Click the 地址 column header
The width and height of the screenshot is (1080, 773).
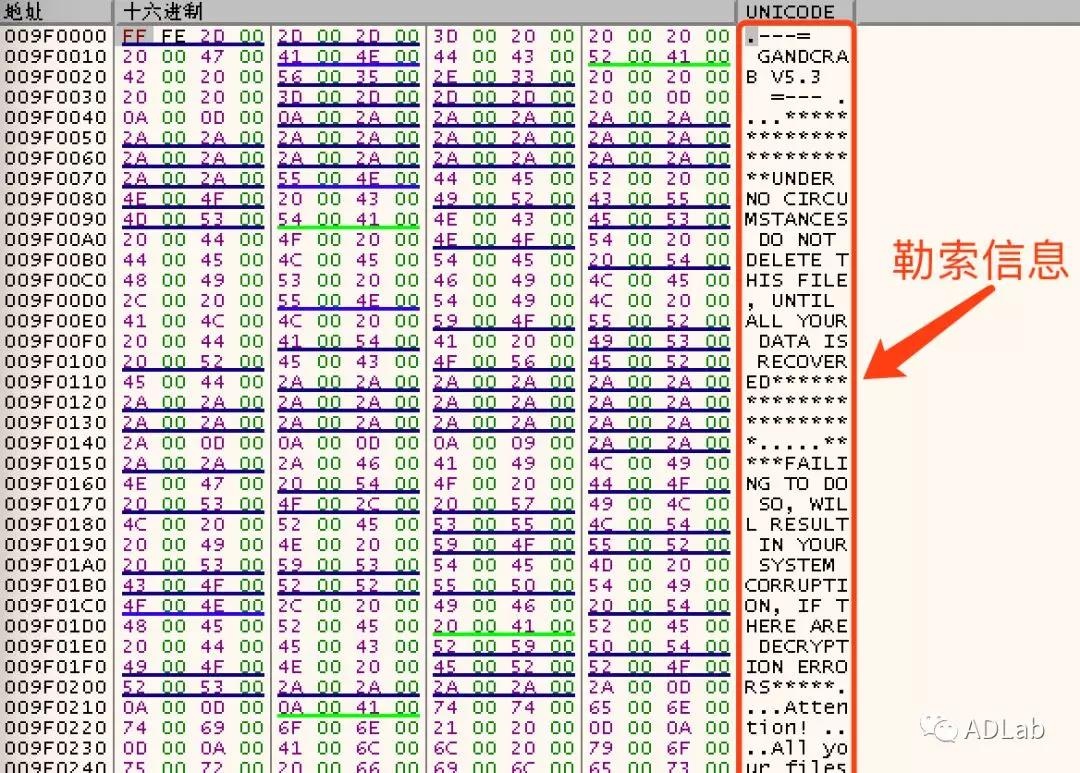pyautogui.click(x=22, y=11)
